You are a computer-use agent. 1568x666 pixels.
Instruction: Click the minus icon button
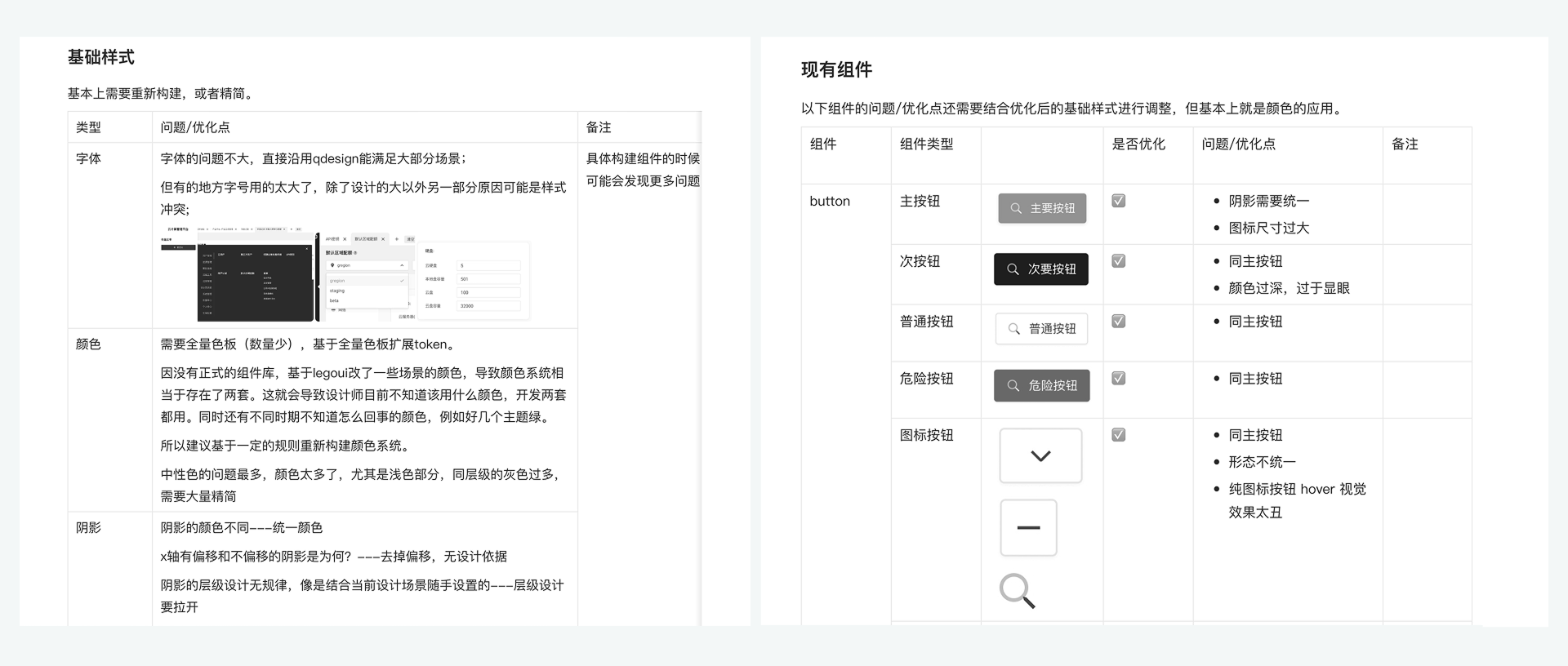(x=1028, y=528)
